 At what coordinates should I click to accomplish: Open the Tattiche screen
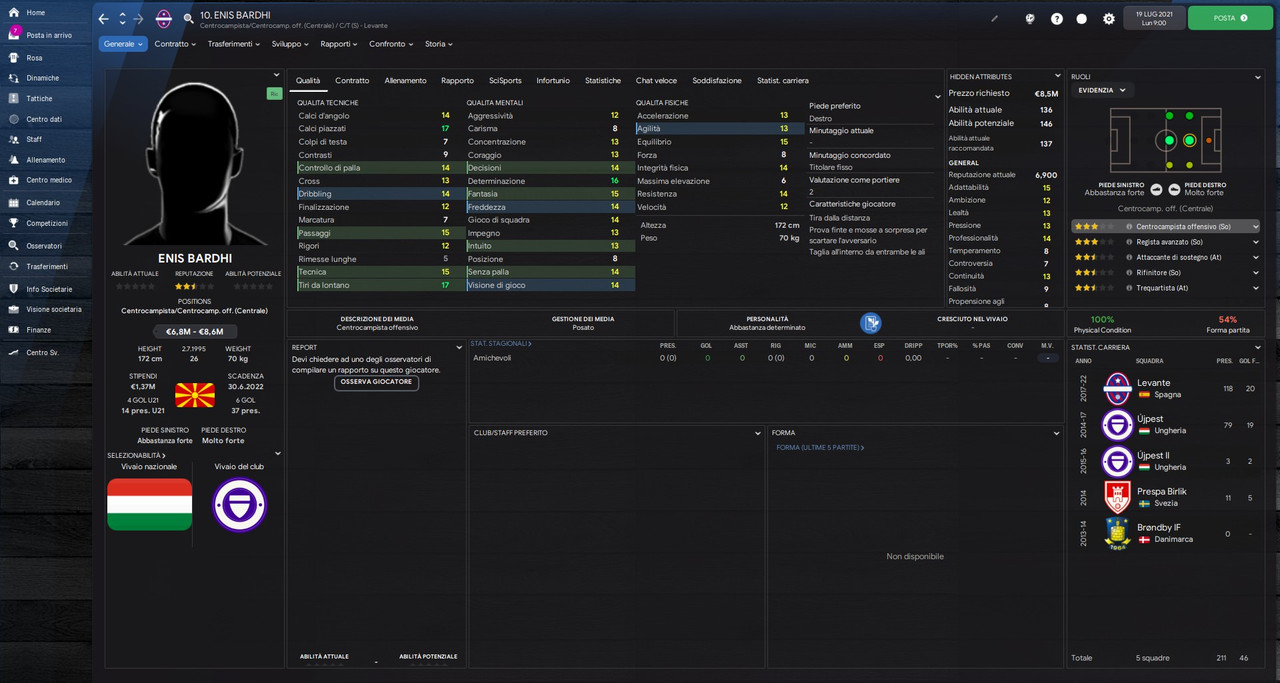pos(39,99)
